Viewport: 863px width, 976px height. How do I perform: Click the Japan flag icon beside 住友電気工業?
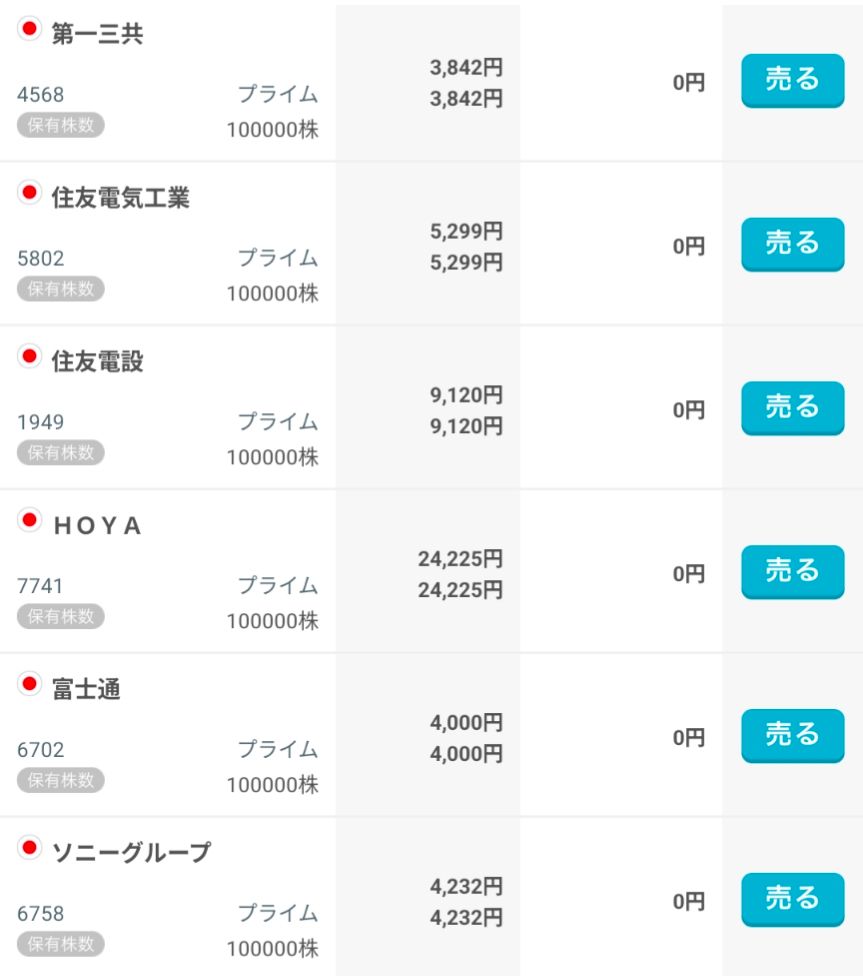coord(29,193)
